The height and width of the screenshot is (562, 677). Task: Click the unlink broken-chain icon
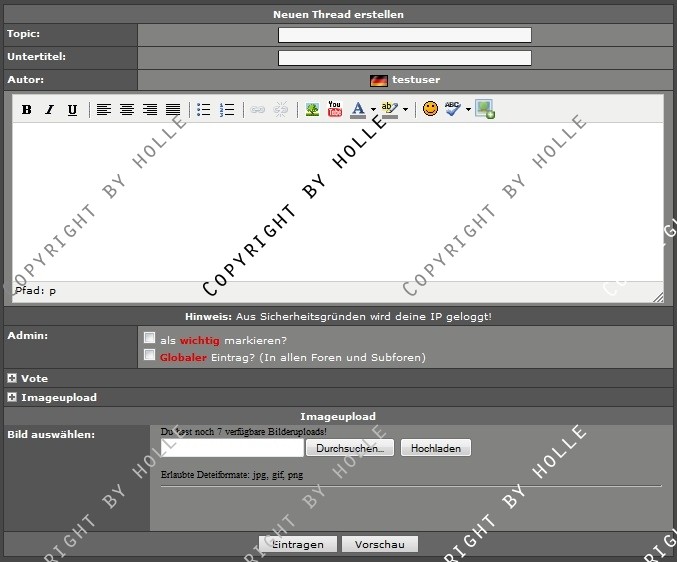click(x=281, y=110)
